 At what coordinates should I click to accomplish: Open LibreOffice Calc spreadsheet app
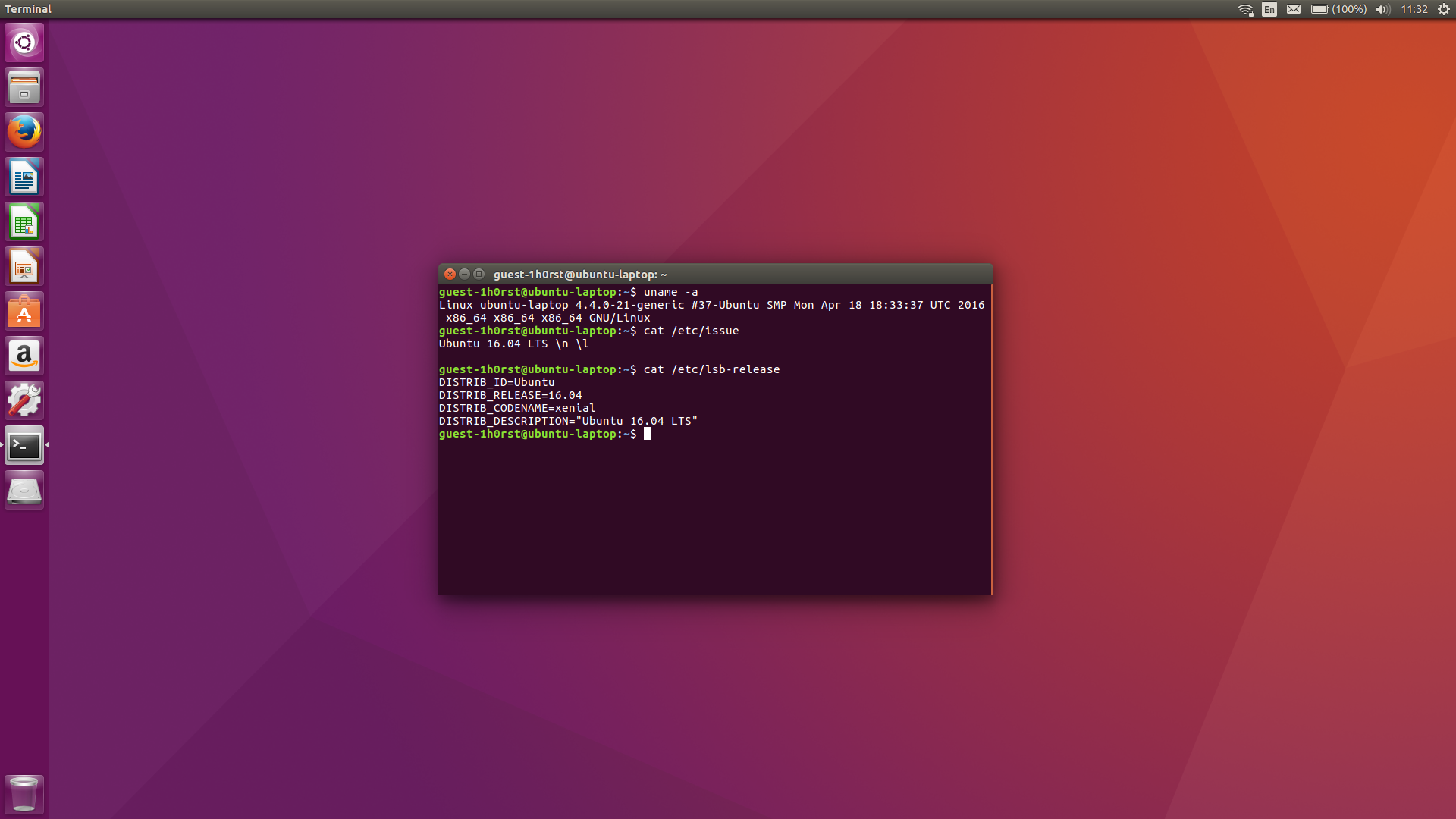pyautogui.click(x=24, y=222)
